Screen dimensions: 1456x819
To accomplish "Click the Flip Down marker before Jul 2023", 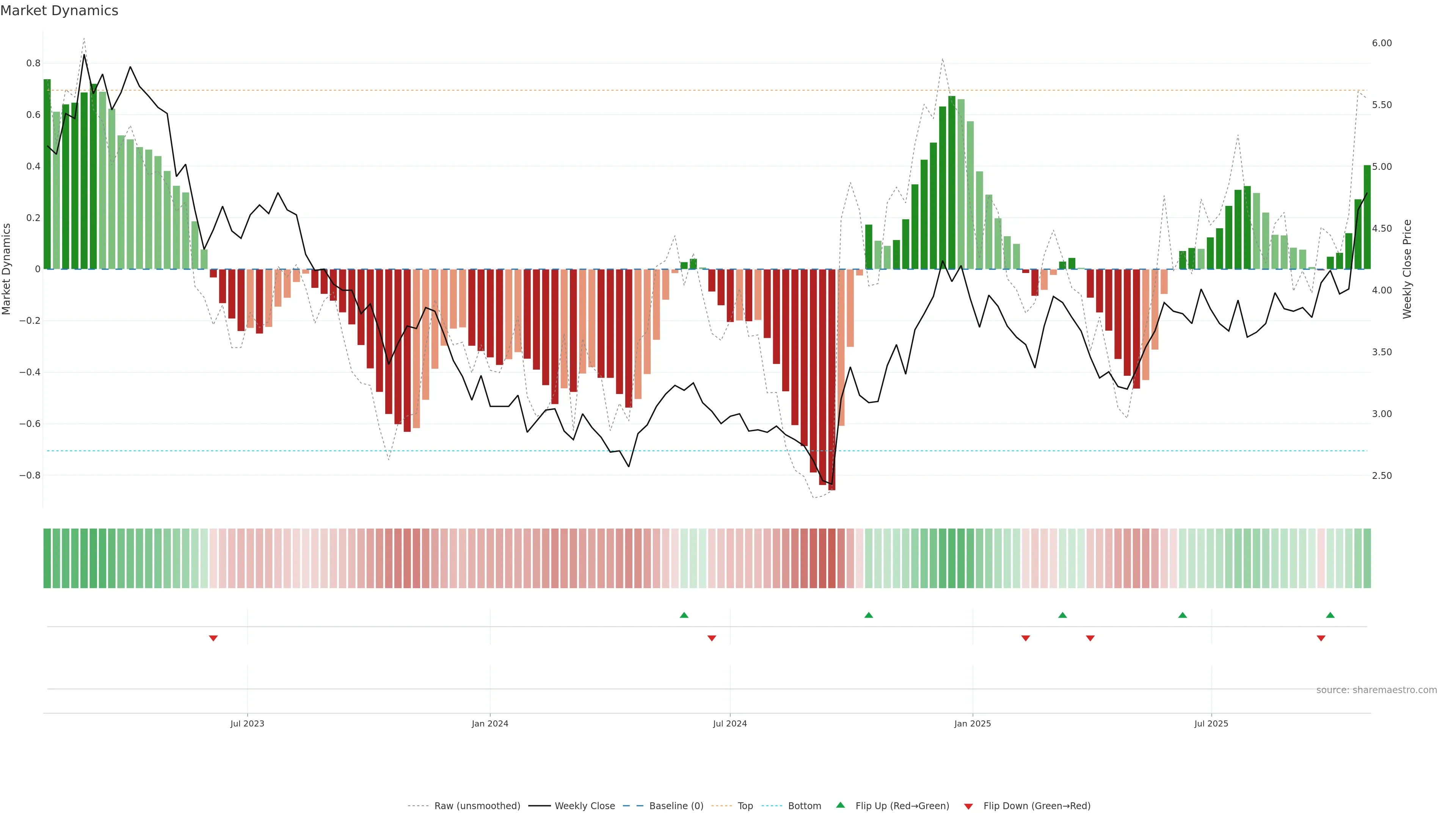I will pyautogui.click(x=213, y=638).
